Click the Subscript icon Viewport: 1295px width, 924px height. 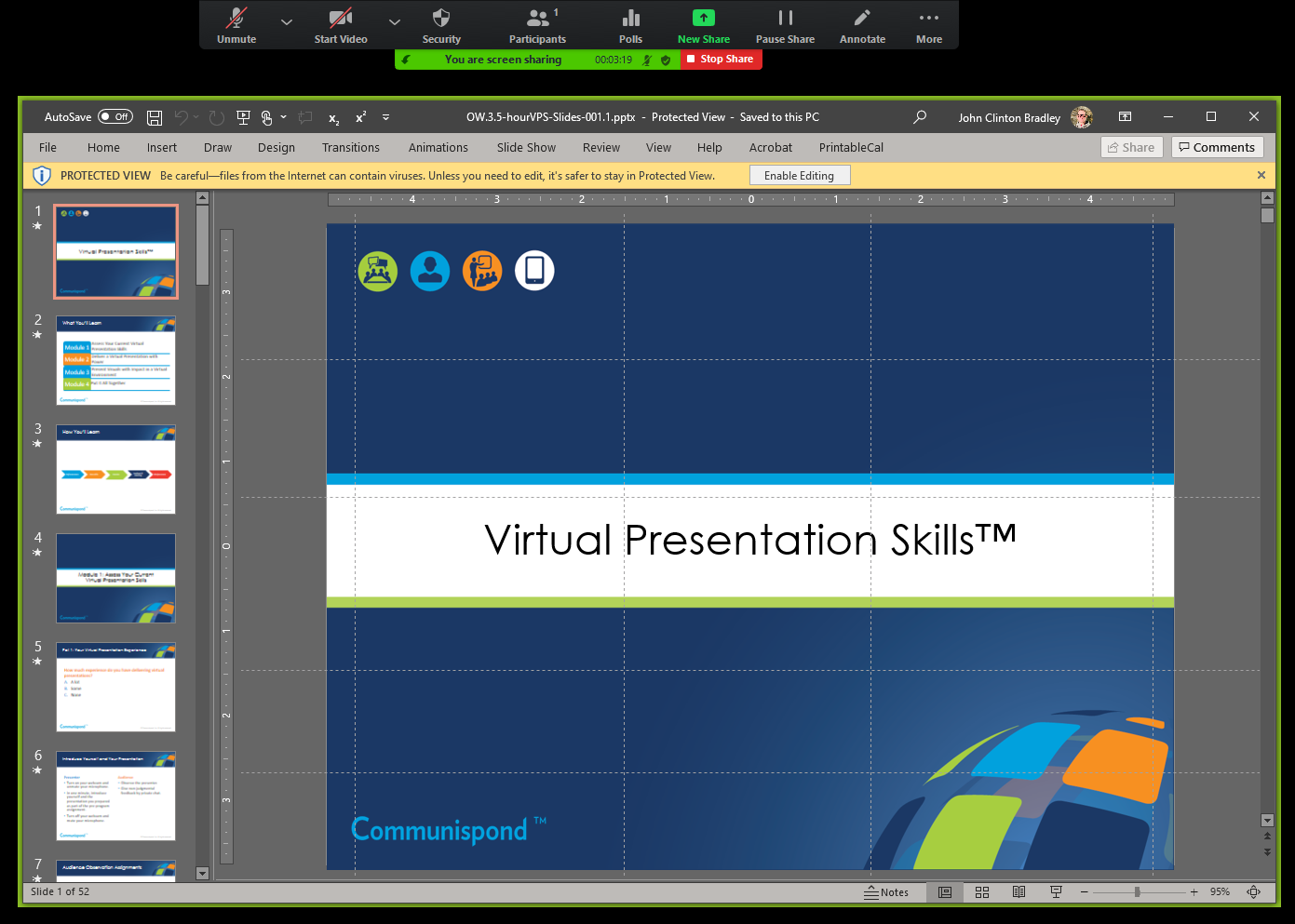point(333,118)
